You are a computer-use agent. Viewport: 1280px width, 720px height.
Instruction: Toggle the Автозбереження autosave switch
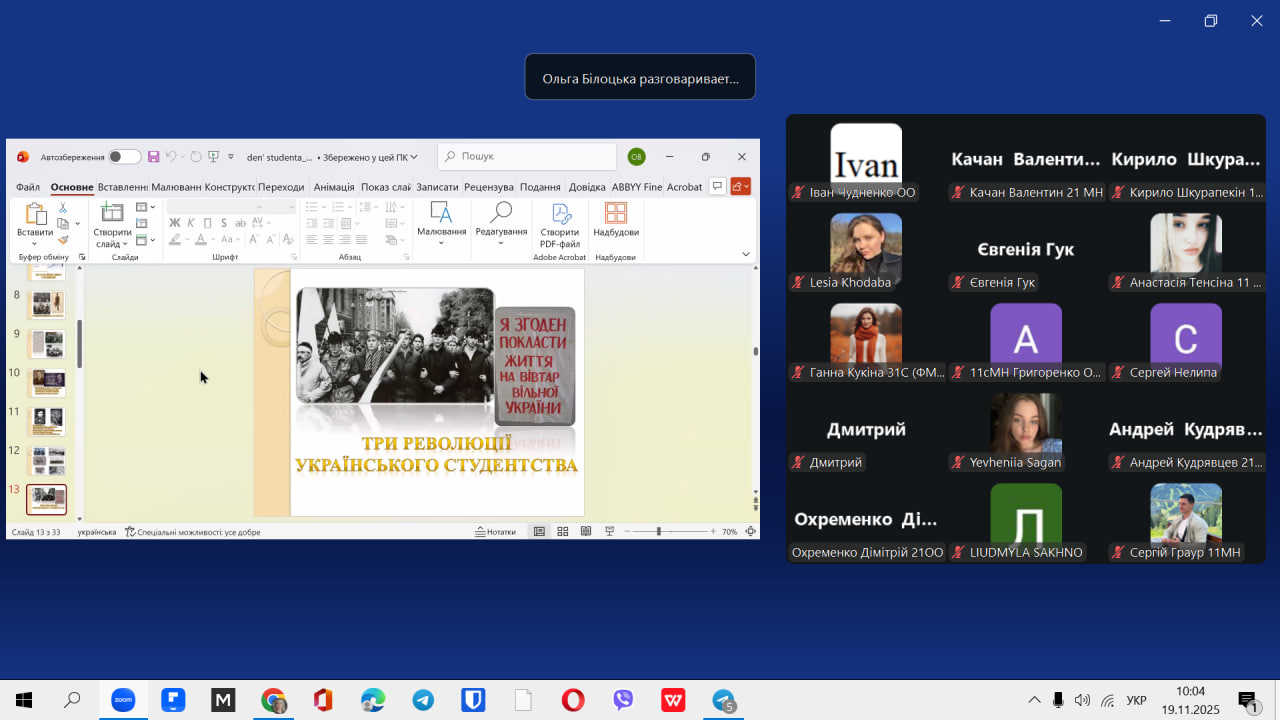(x=125, y=157)
